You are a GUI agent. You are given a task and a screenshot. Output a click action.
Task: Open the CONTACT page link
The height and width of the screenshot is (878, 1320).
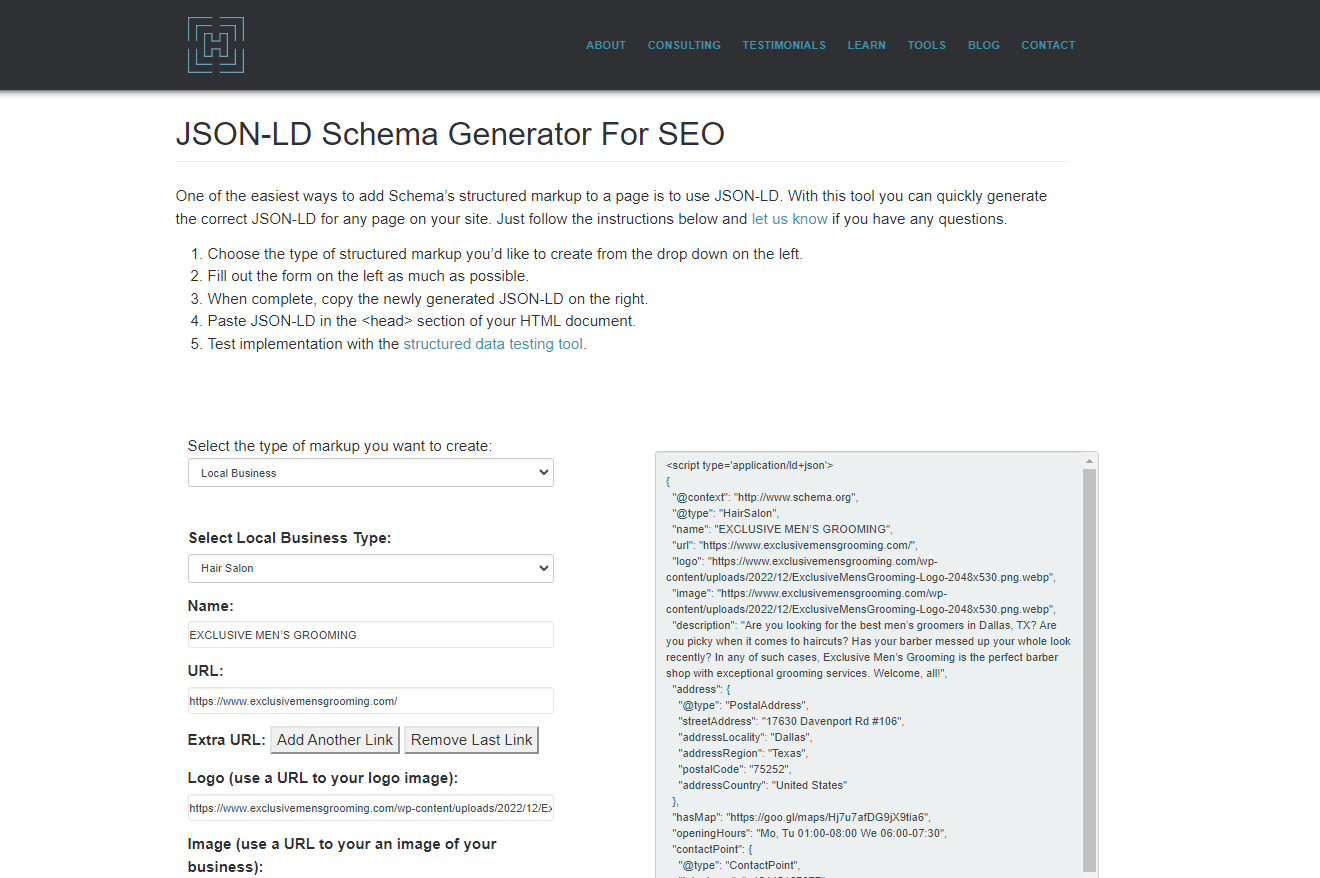(1048, 45)
